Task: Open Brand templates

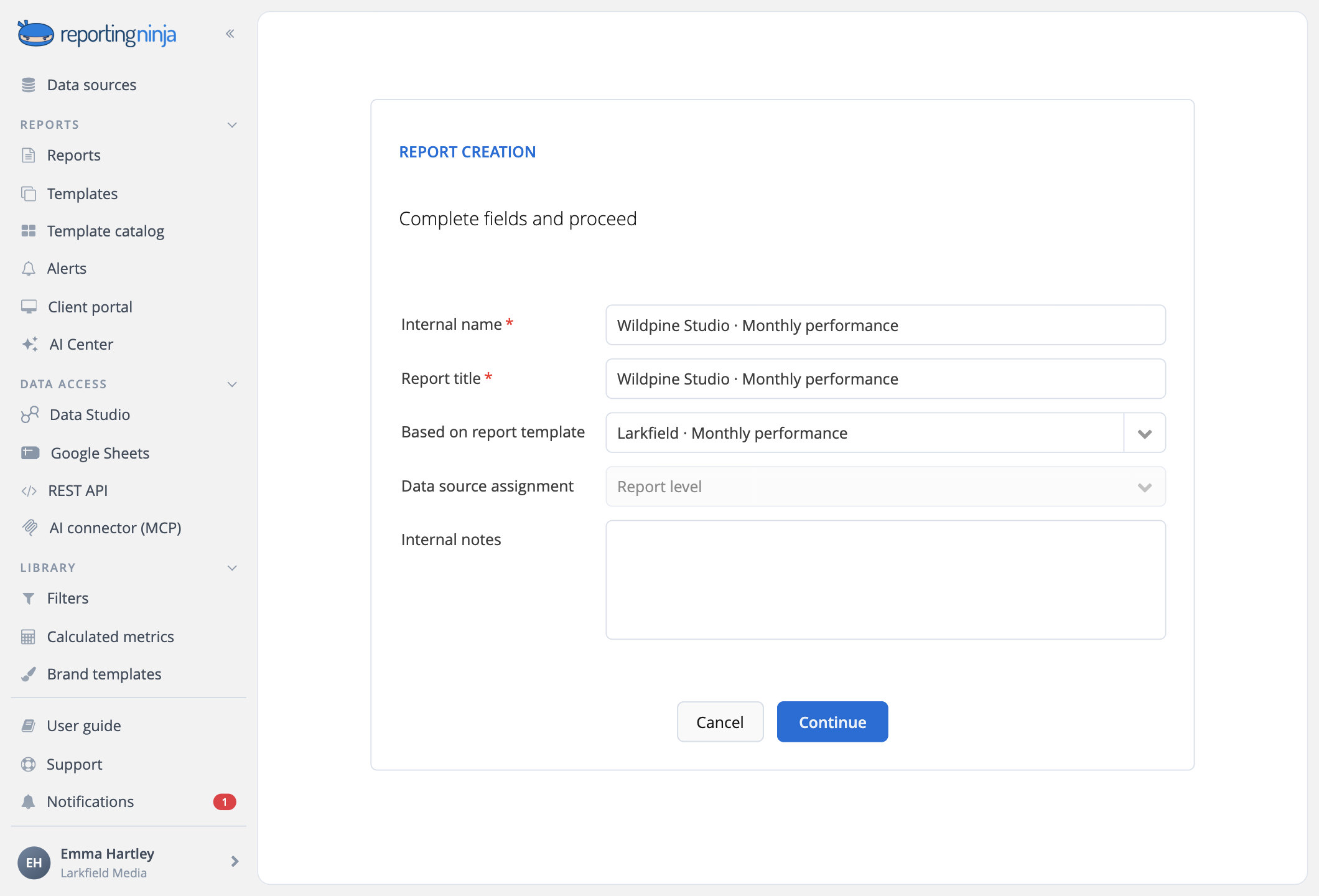Action: coord(104,674)
